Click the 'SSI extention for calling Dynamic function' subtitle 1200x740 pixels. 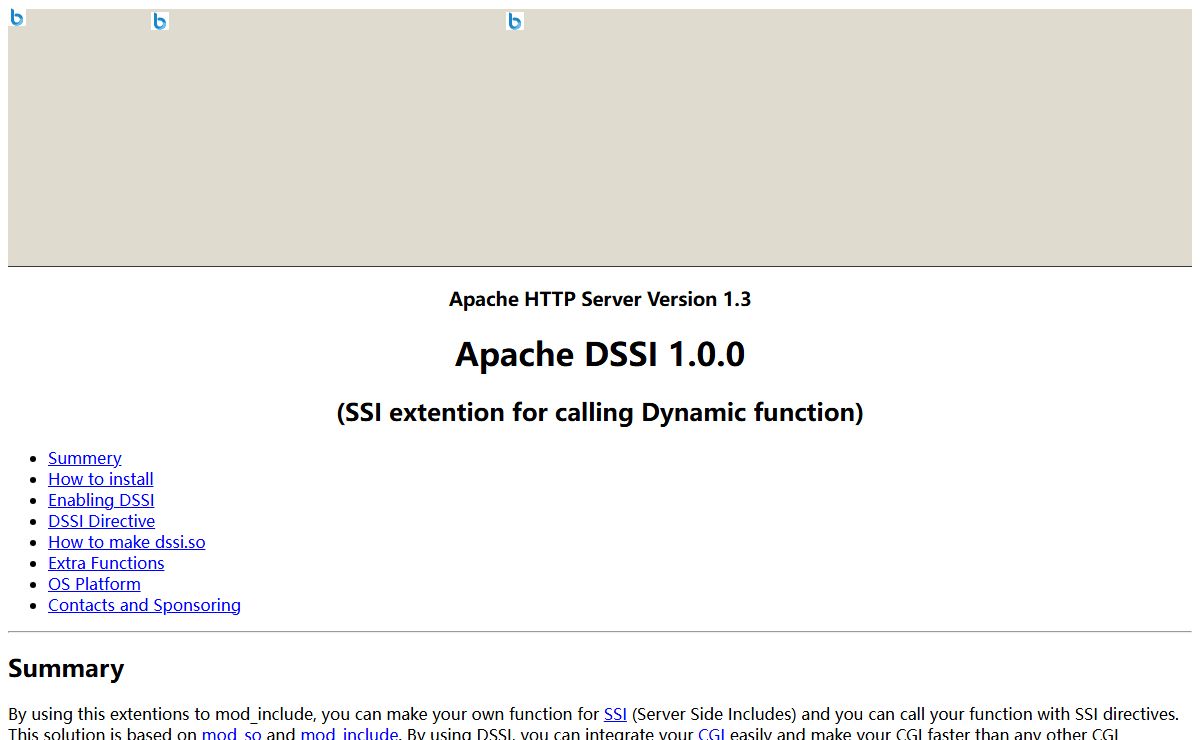[600, 412]
